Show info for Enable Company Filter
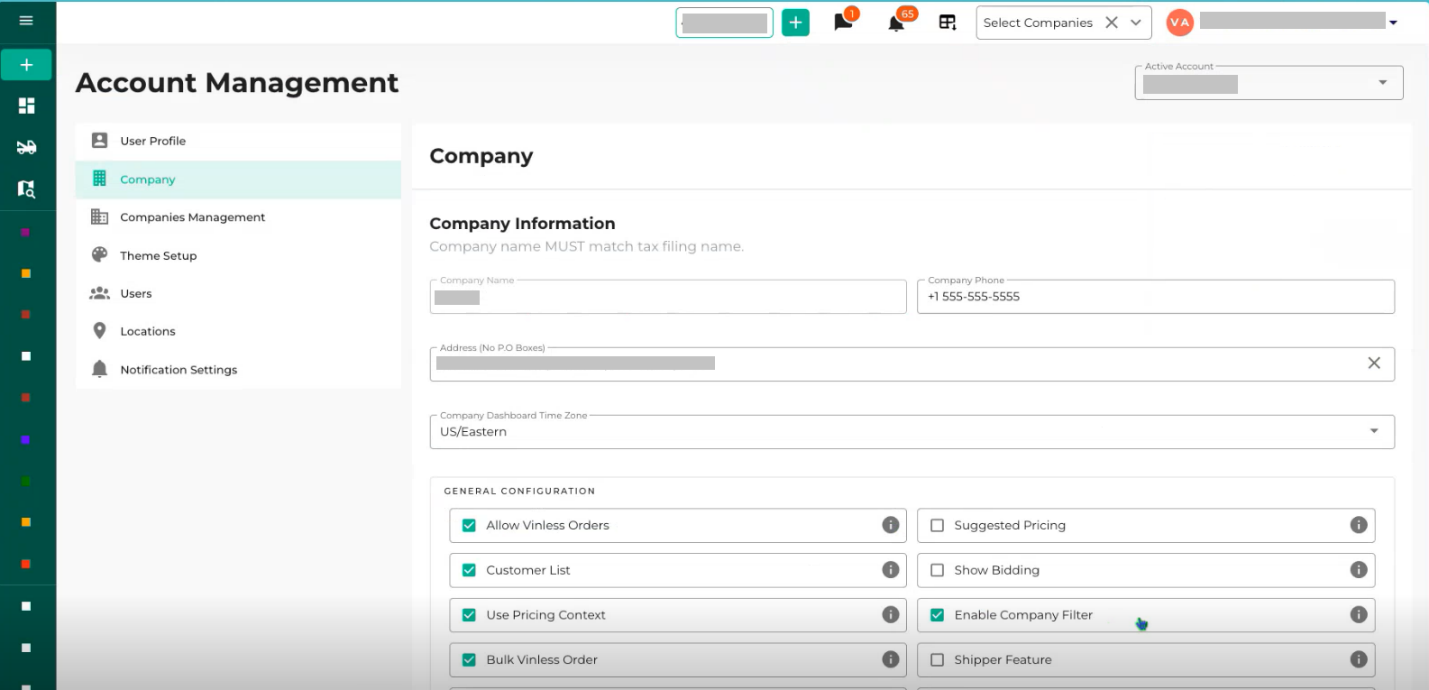The image size is (1429, 690). pyautogui.click(x=1358, y=615)
